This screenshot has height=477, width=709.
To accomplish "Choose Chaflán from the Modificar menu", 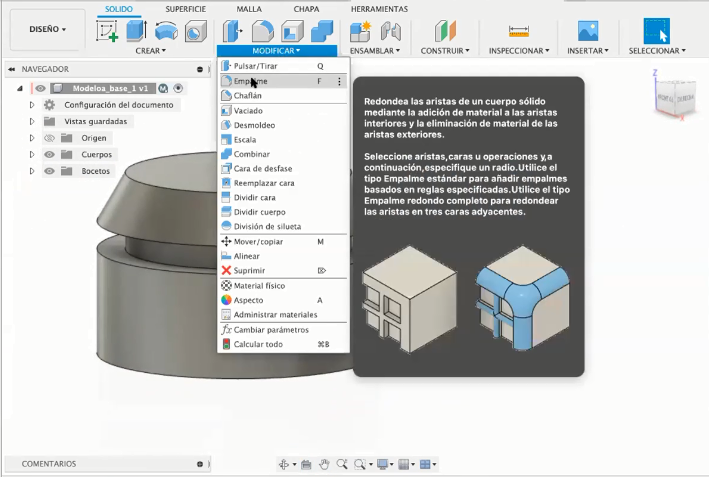I will [247, 96].
